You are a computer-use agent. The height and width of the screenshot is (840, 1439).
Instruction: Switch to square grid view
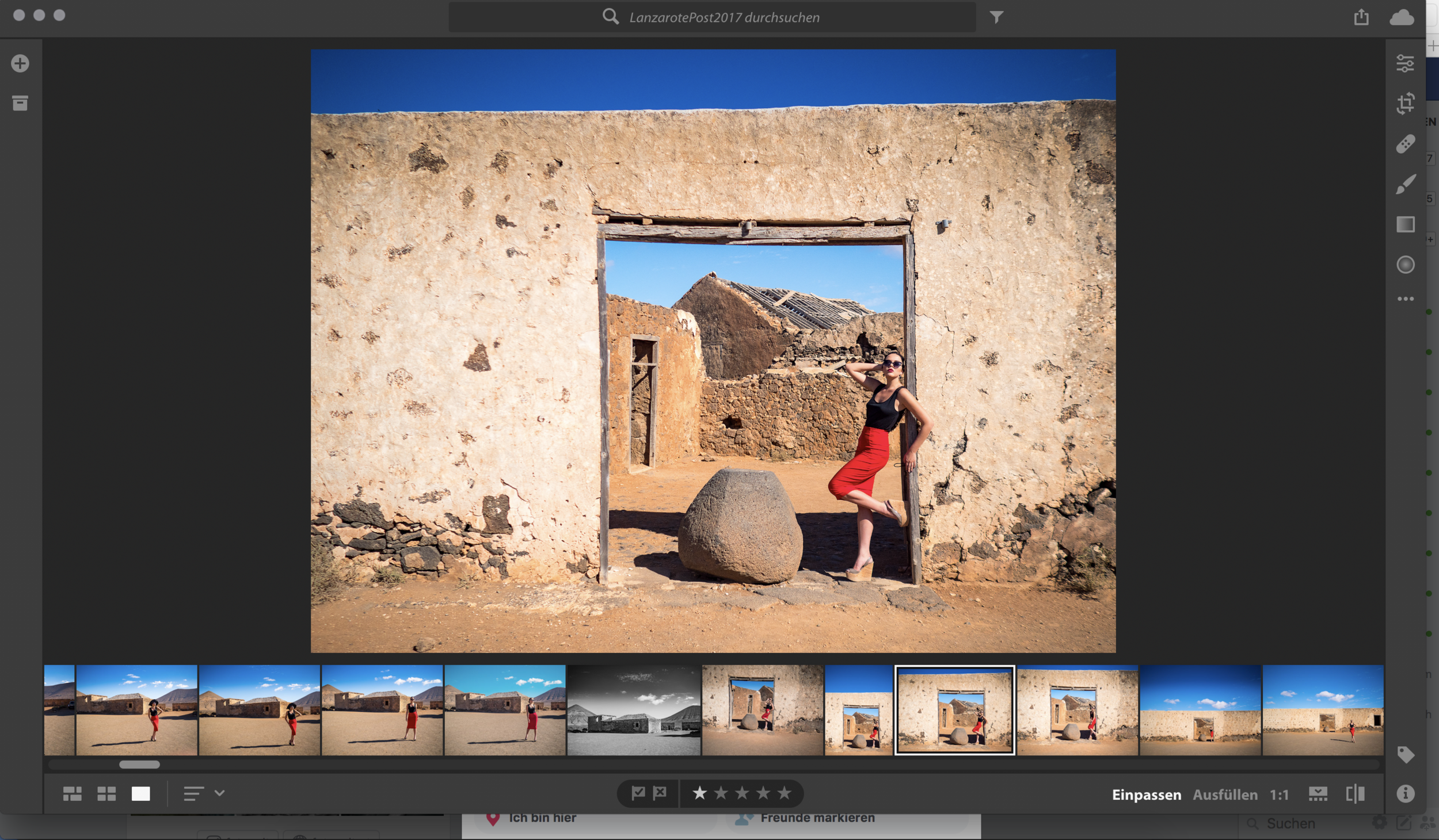click(106, 794)
